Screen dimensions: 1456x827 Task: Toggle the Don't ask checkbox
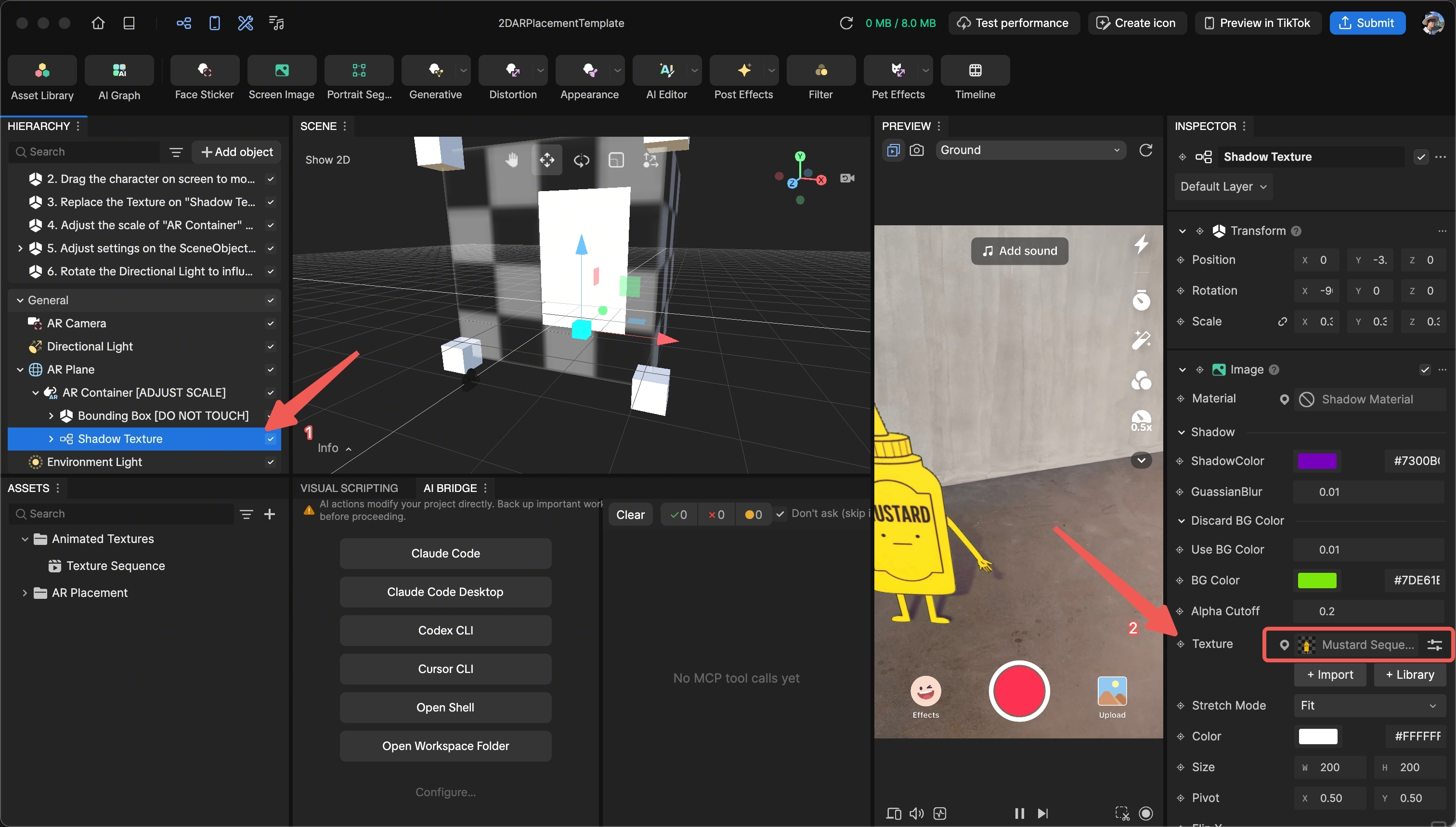780,514
